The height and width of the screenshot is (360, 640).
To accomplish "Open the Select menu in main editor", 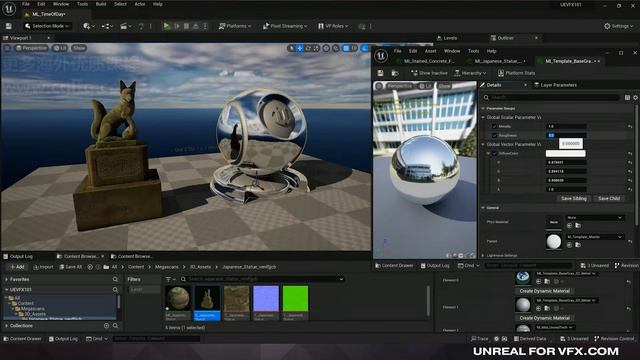I will [x=120, y=4].
